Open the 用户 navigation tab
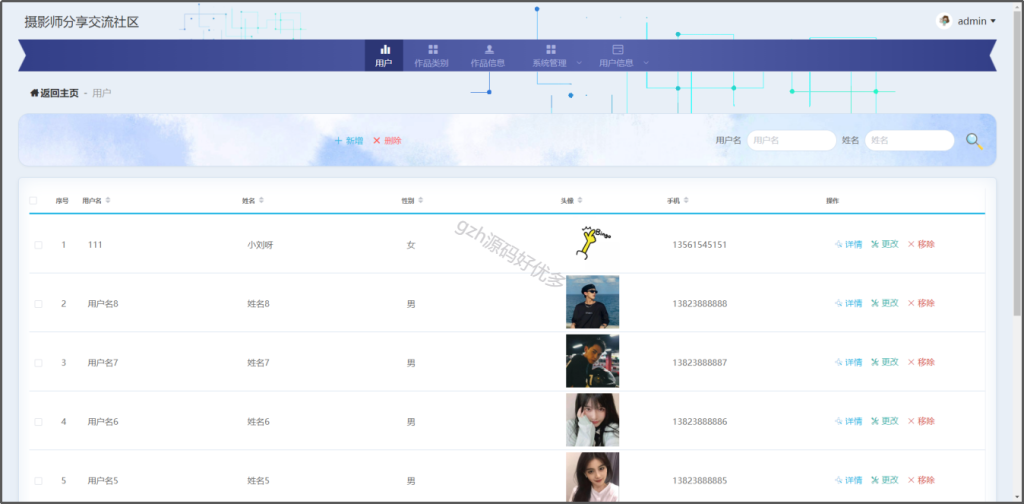This screenshot has width=1024, height=504. coord(384,55)
